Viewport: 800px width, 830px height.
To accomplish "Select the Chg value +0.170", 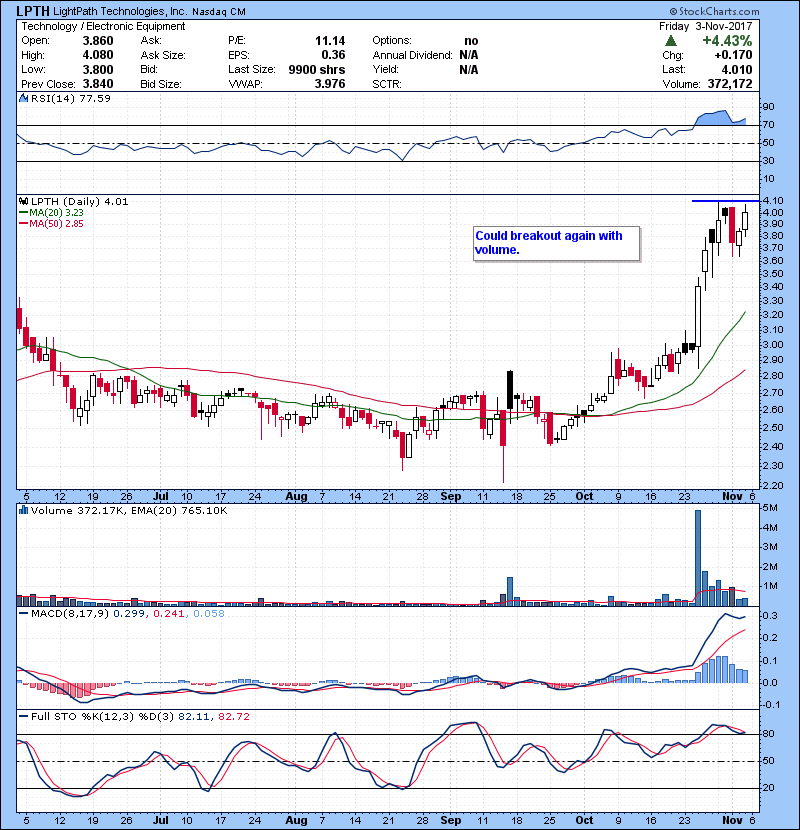I will (x=733, y=55).
